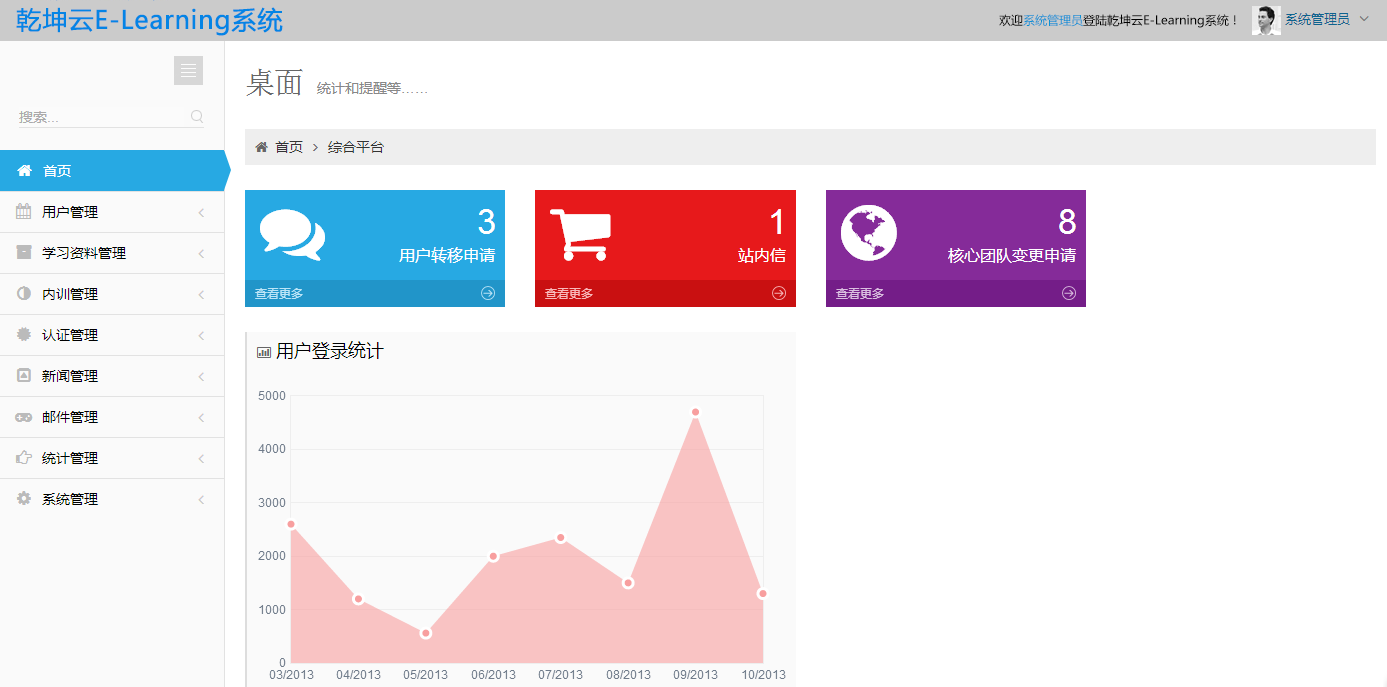Screen dimensions: 1387x687
Task: Click arrow icon on 站内信 card footer
Action: 779,293
